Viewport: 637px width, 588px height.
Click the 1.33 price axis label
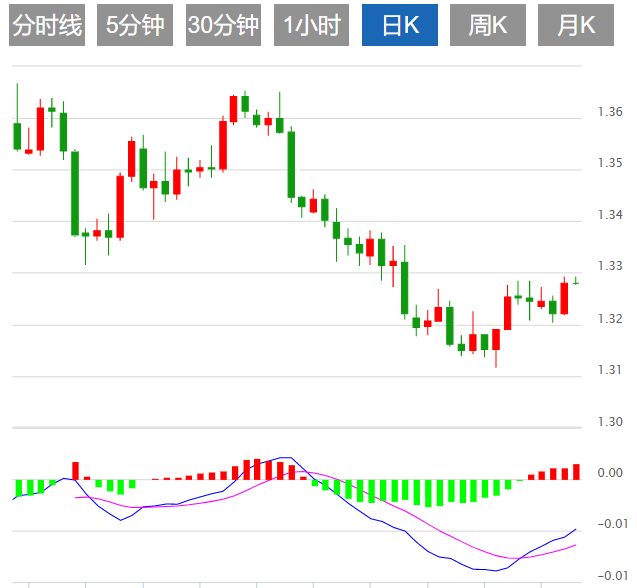pyautogui.click(x=610, y=266)
